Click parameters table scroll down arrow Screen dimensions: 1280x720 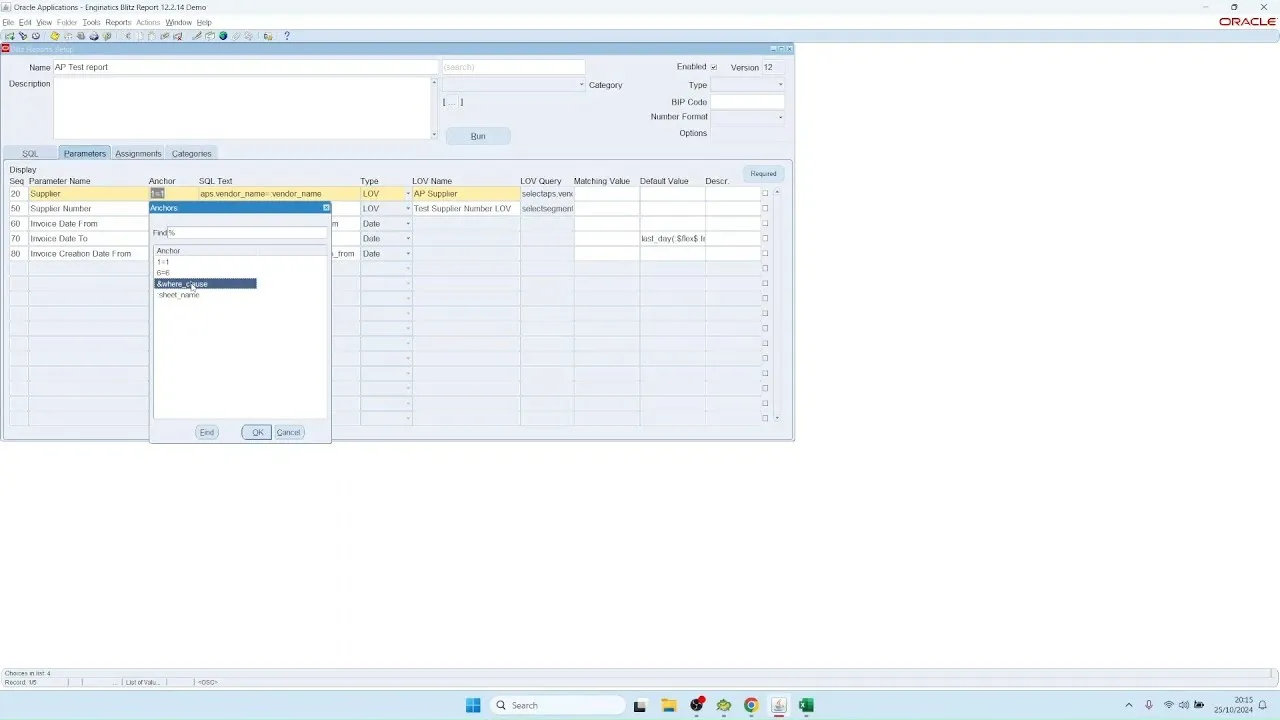(x=777, y=418)
